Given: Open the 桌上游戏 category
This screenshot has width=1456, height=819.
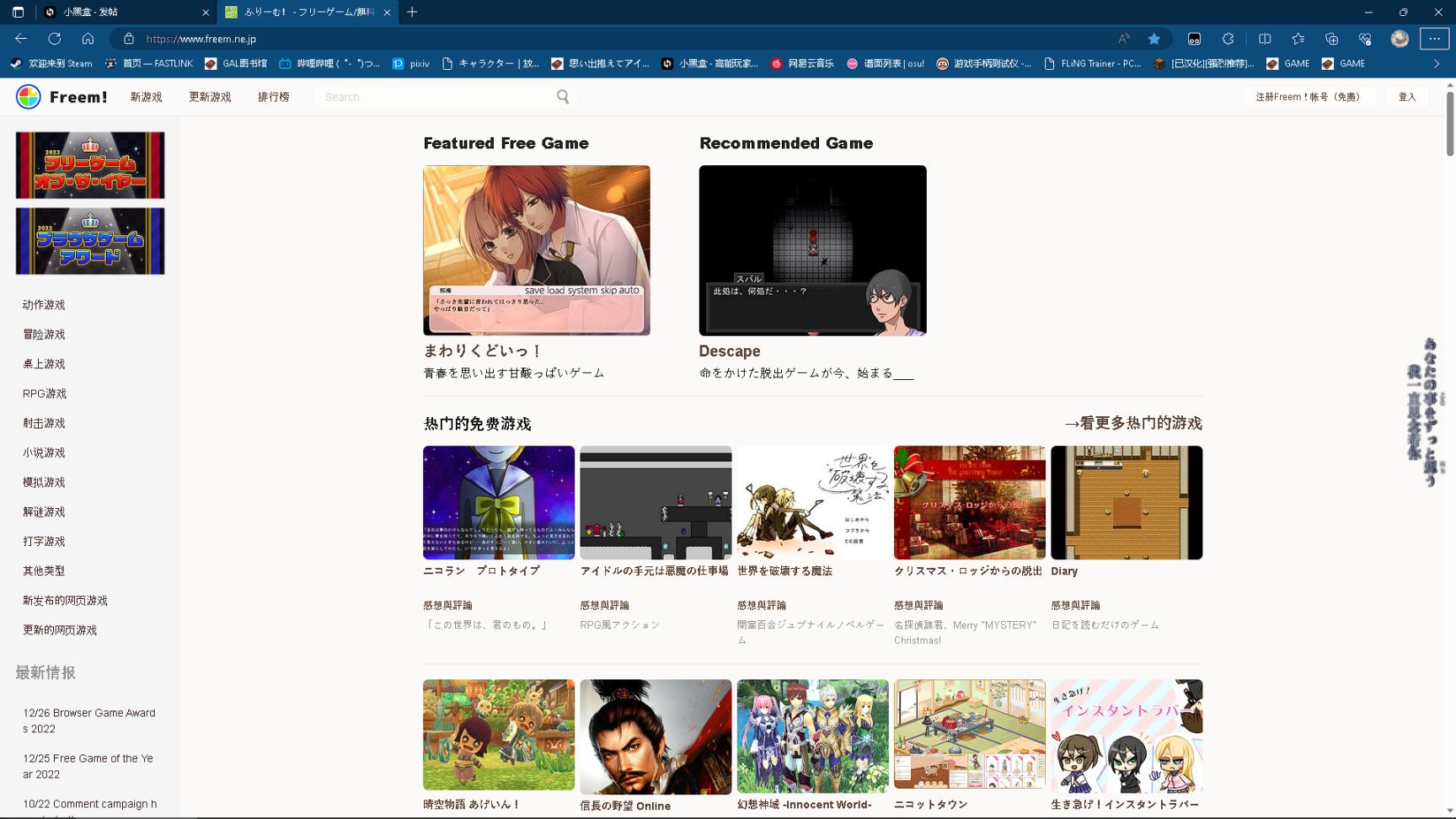Looking at the screenshot, I should pos(44,364).
